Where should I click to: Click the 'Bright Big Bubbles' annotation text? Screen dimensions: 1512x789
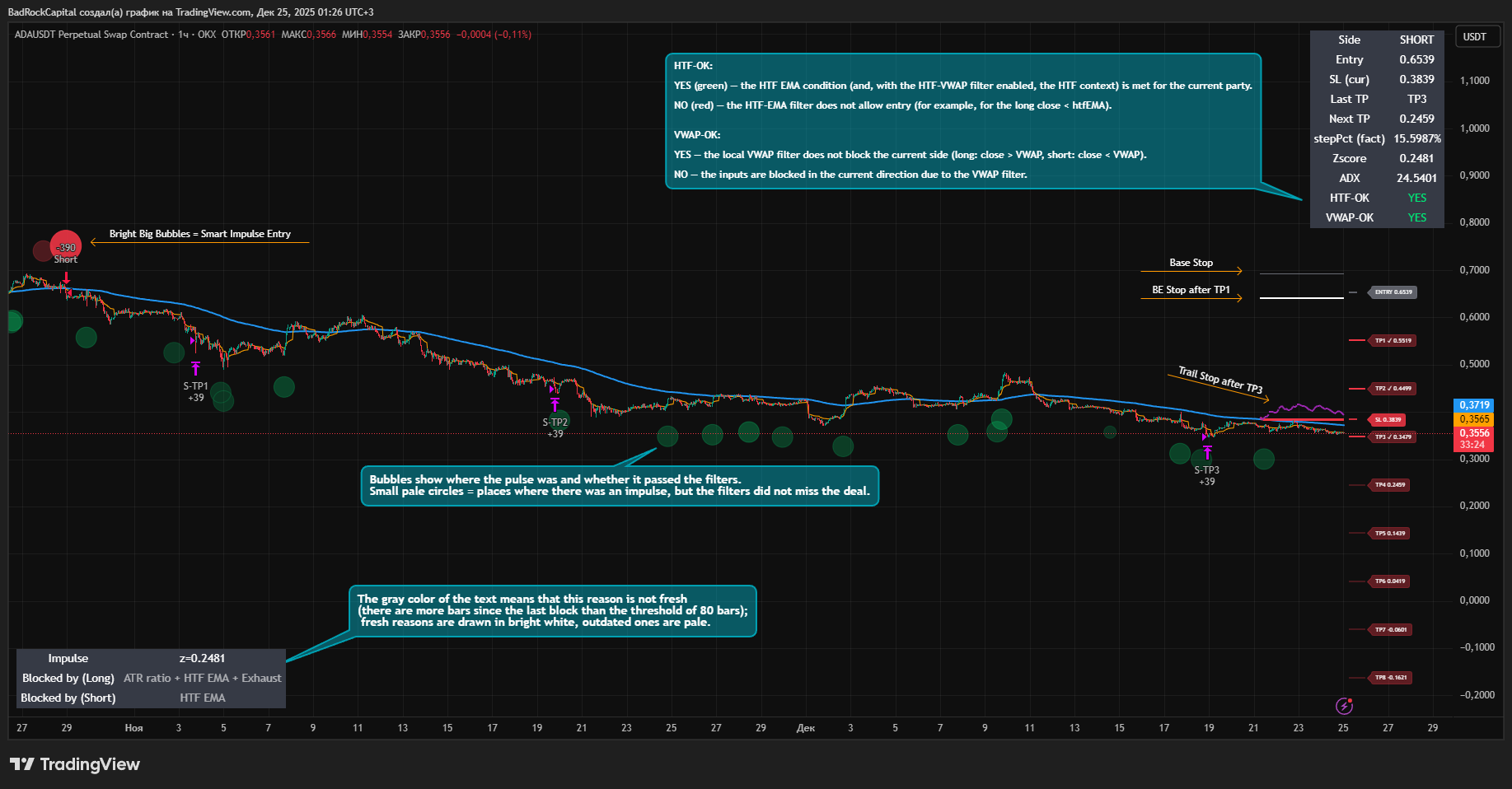pyautogui.click(x=200, y=234)
